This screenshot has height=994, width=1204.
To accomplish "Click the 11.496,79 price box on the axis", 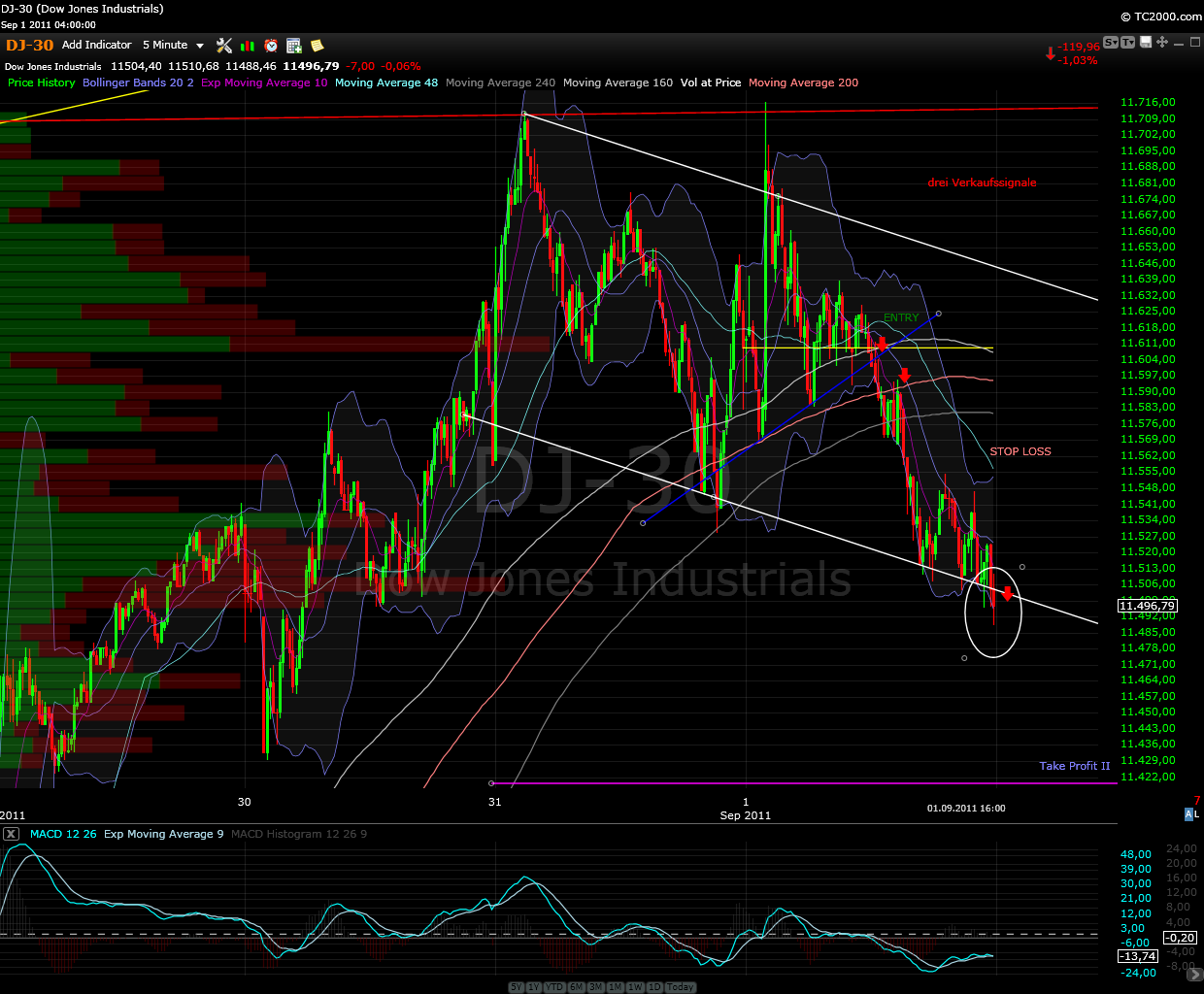I will point(1150,605).
